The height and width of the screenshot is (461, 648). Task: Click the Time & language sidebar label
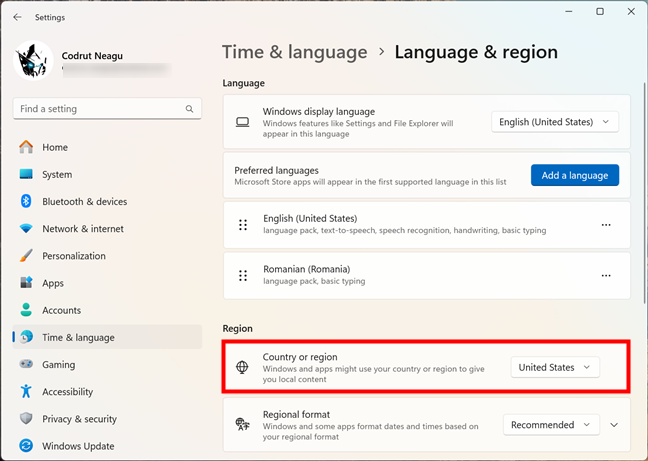[x=78, y=337]
